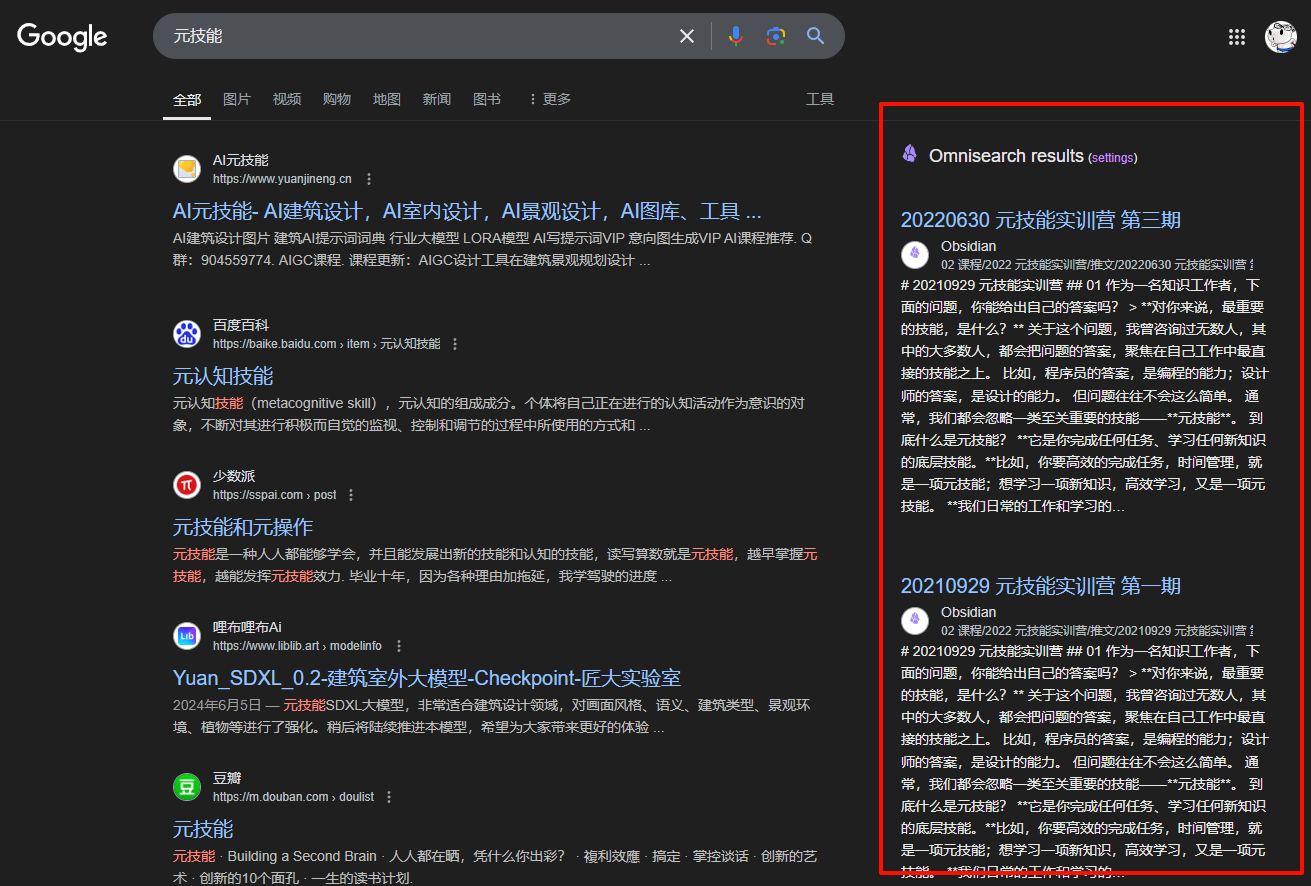The height and width of the screenshot is (886, 1311).
Task: Switch to the 地图 tab
Action: pos(387,99)
